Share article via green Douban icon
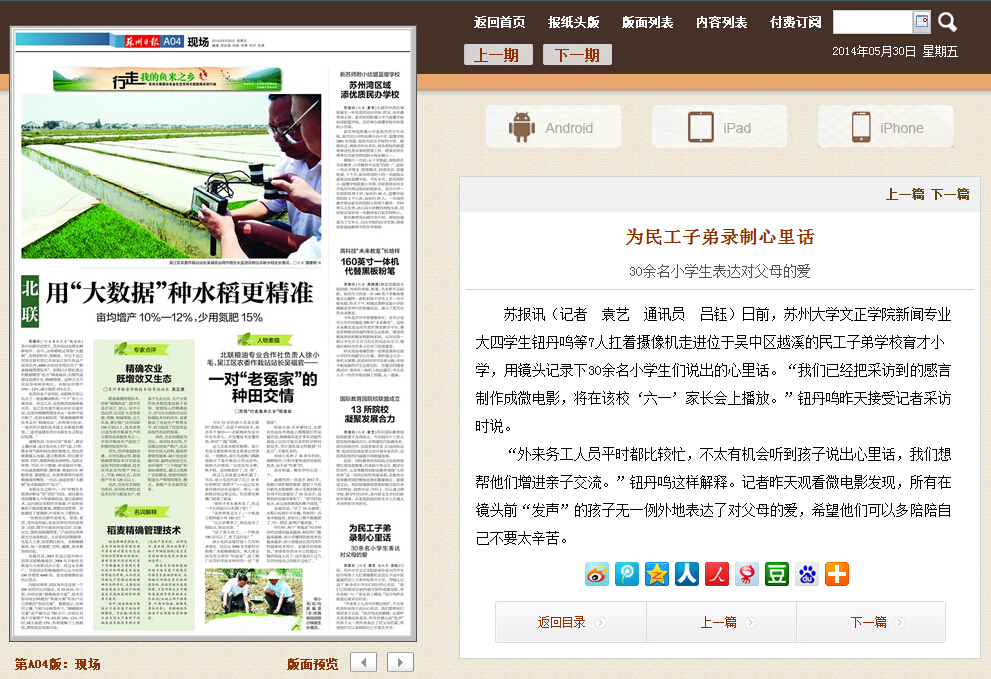991x679 pixels. pos(777,574)
